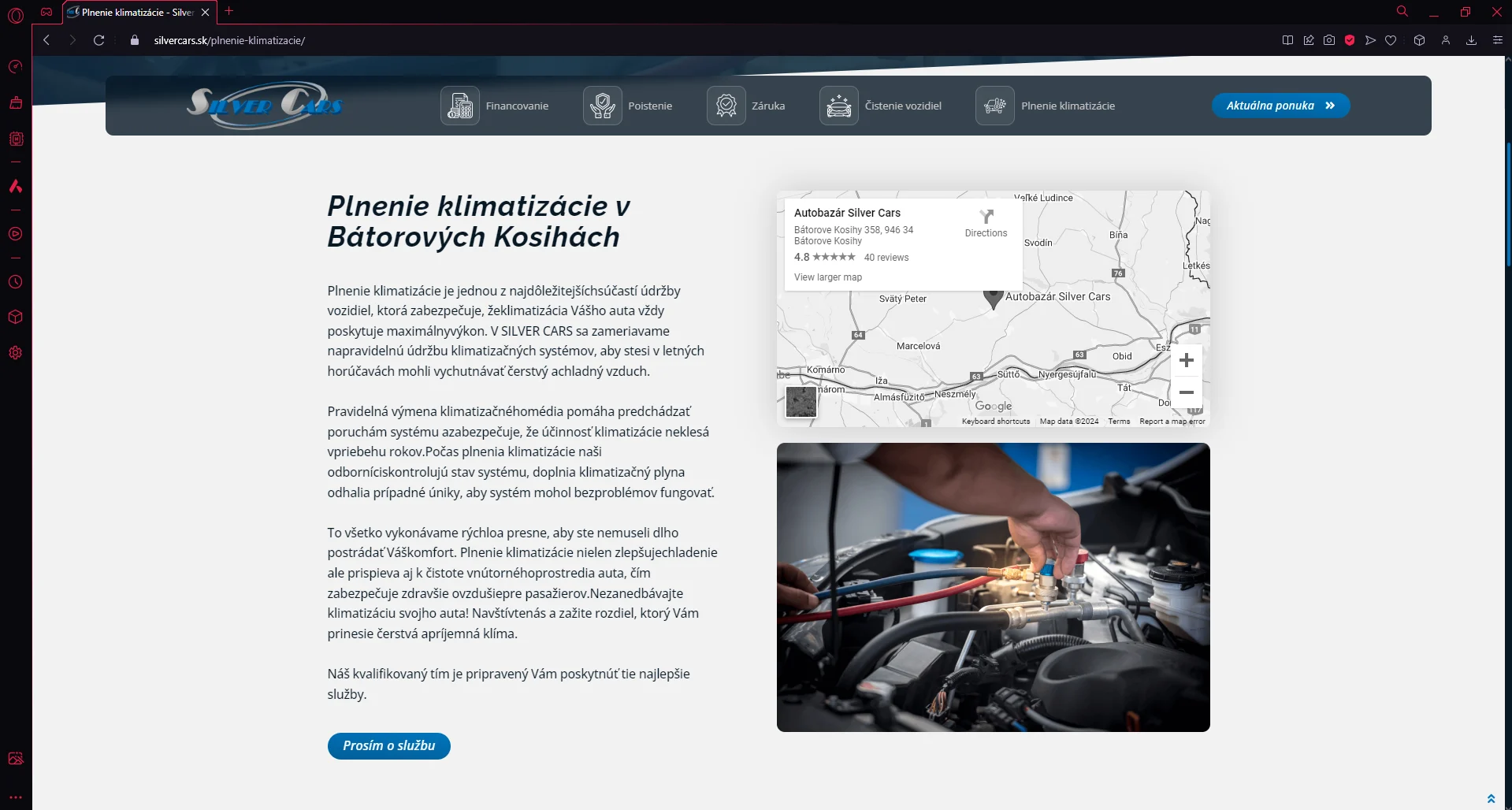The image size is (1512, 810).
Task: Reload the page with the refresh icon
Action: (x=98, y=40)
